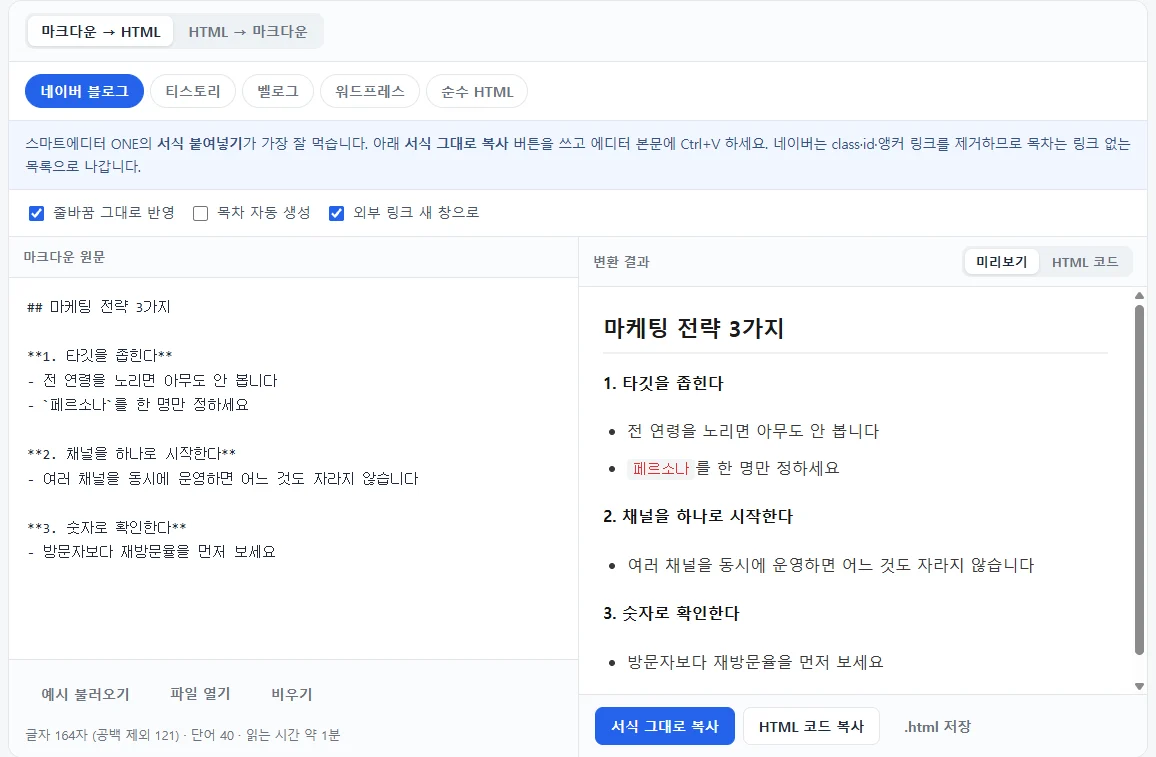Viewport: 1156px width, 757px height.
Task: Click 서식 그대로 복사 button
Action: click(664, 726)
